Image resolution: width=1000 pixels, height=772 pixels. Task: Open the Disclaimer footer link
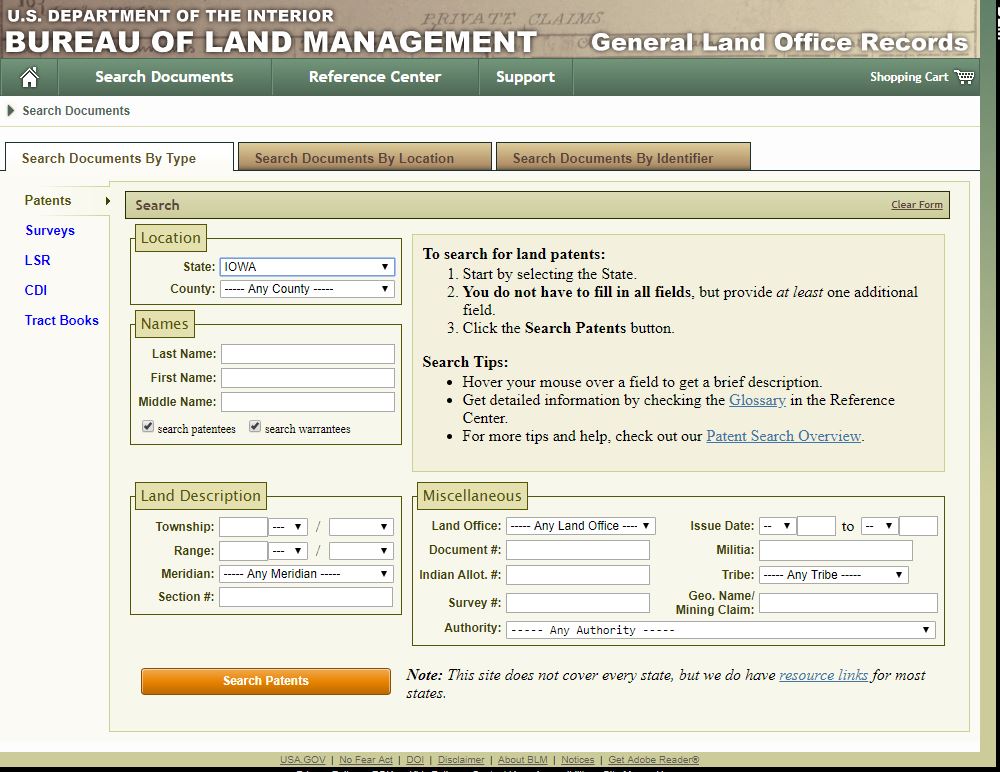tap(461, 759)
